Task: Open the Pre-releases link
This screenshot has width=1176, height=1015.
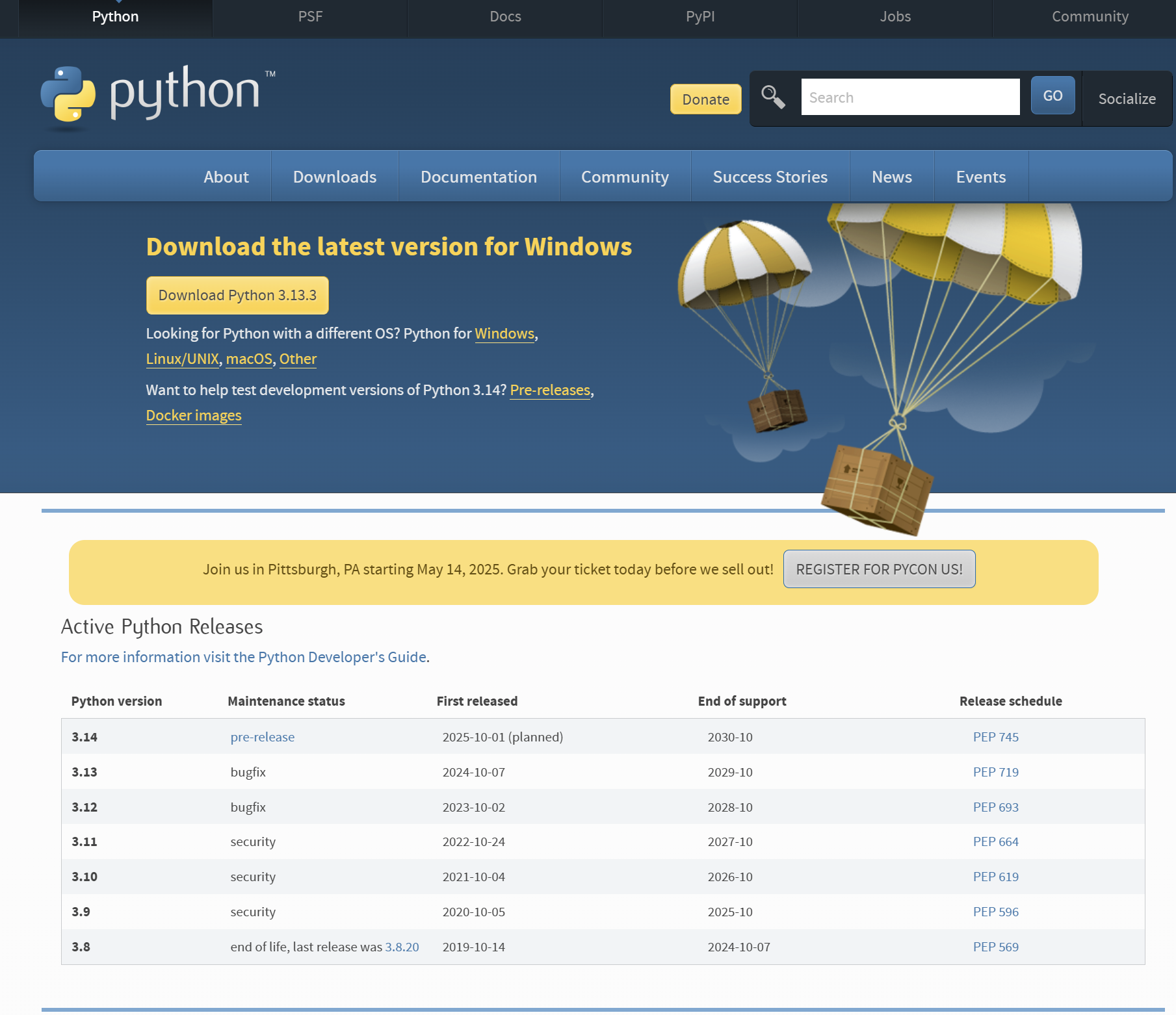Action: (550, 390)
